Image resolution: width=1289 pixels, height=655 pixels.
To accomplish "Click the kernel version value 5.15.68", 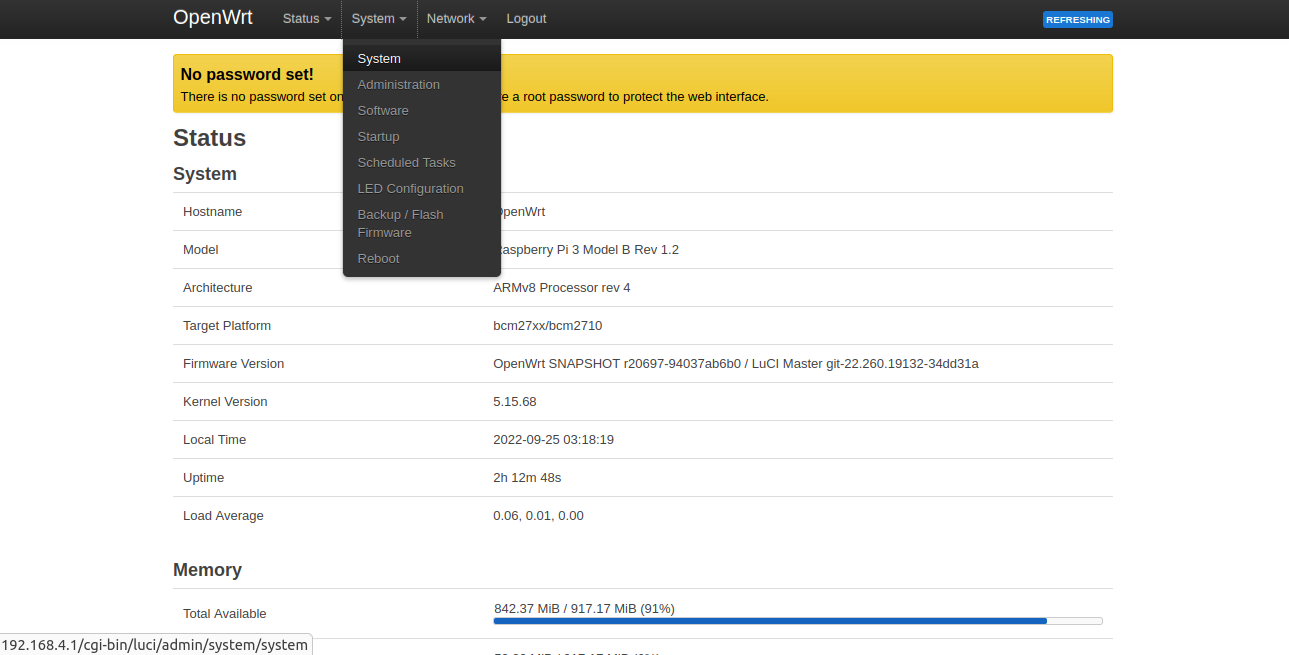I will (x=515, y=402).
